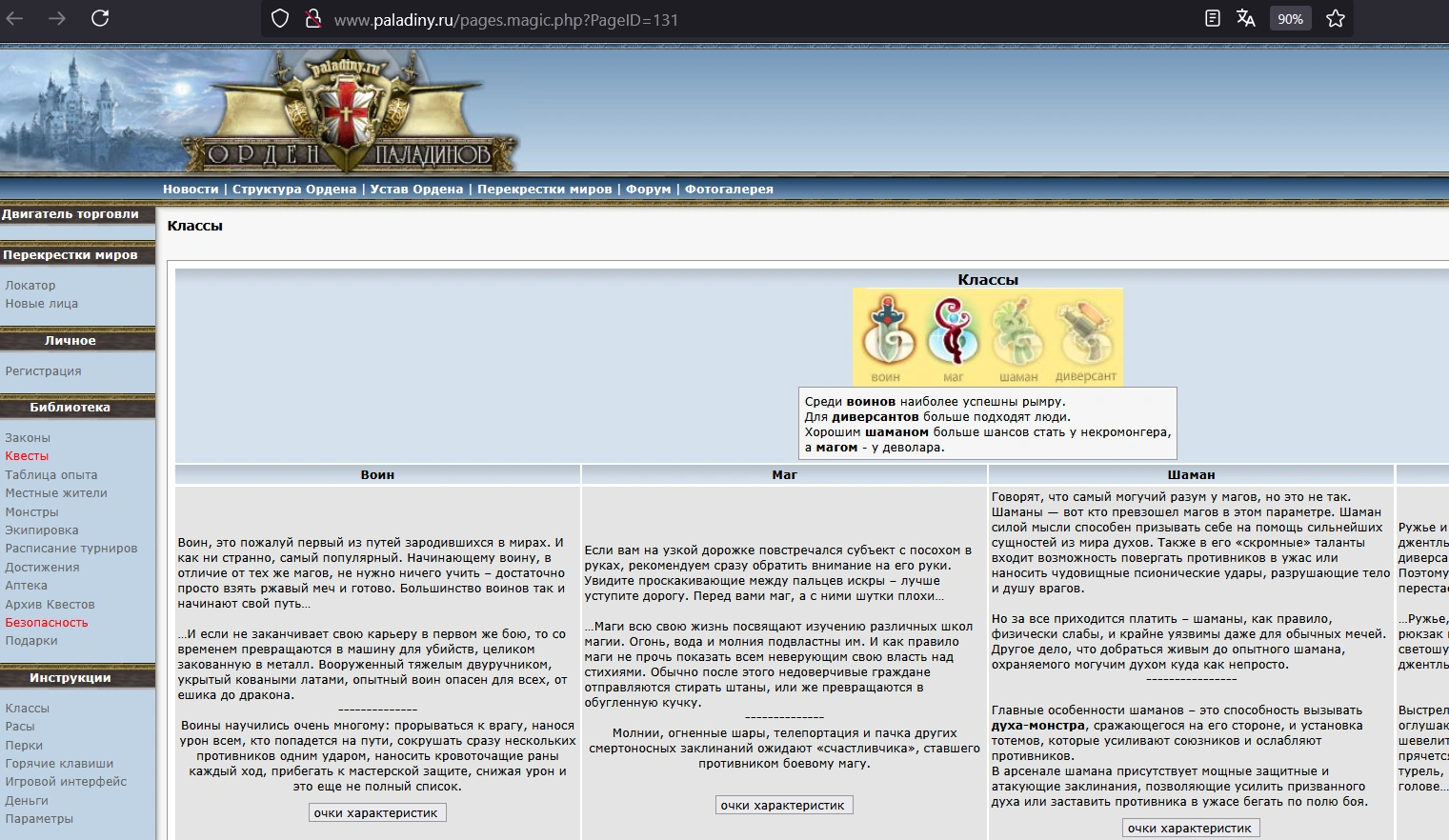Open the Форум menu item
1449x840 pixels.
[x=649, y=190]
